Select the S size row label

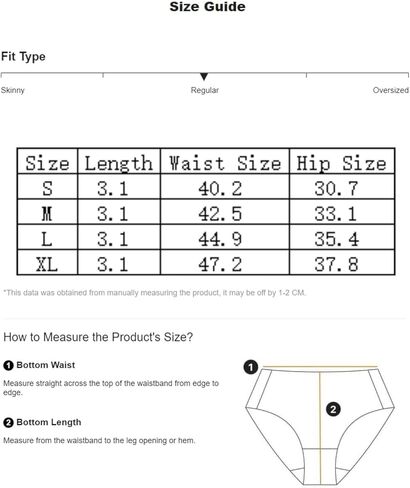click(47, 188)
